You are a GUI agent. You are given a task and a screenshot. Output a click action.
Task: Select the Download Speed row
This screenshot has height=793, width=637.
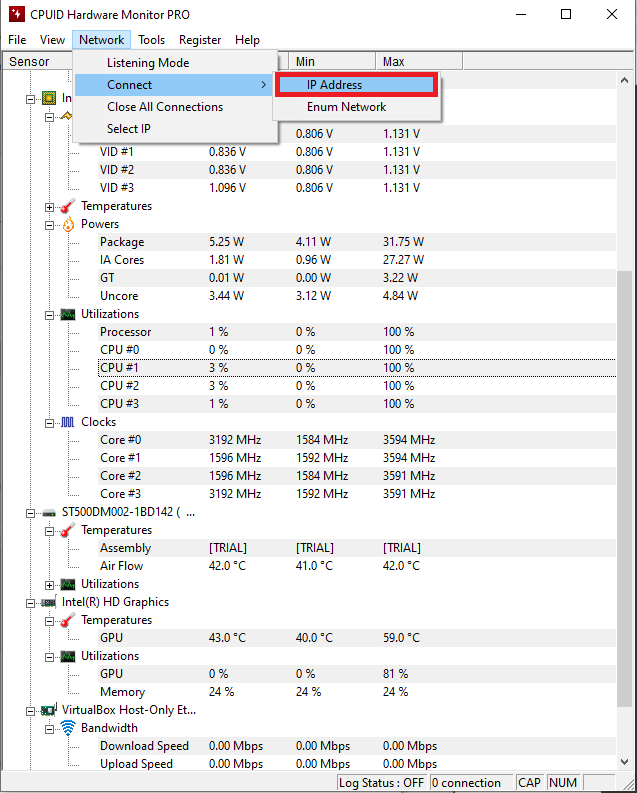[x=357, y=746]
